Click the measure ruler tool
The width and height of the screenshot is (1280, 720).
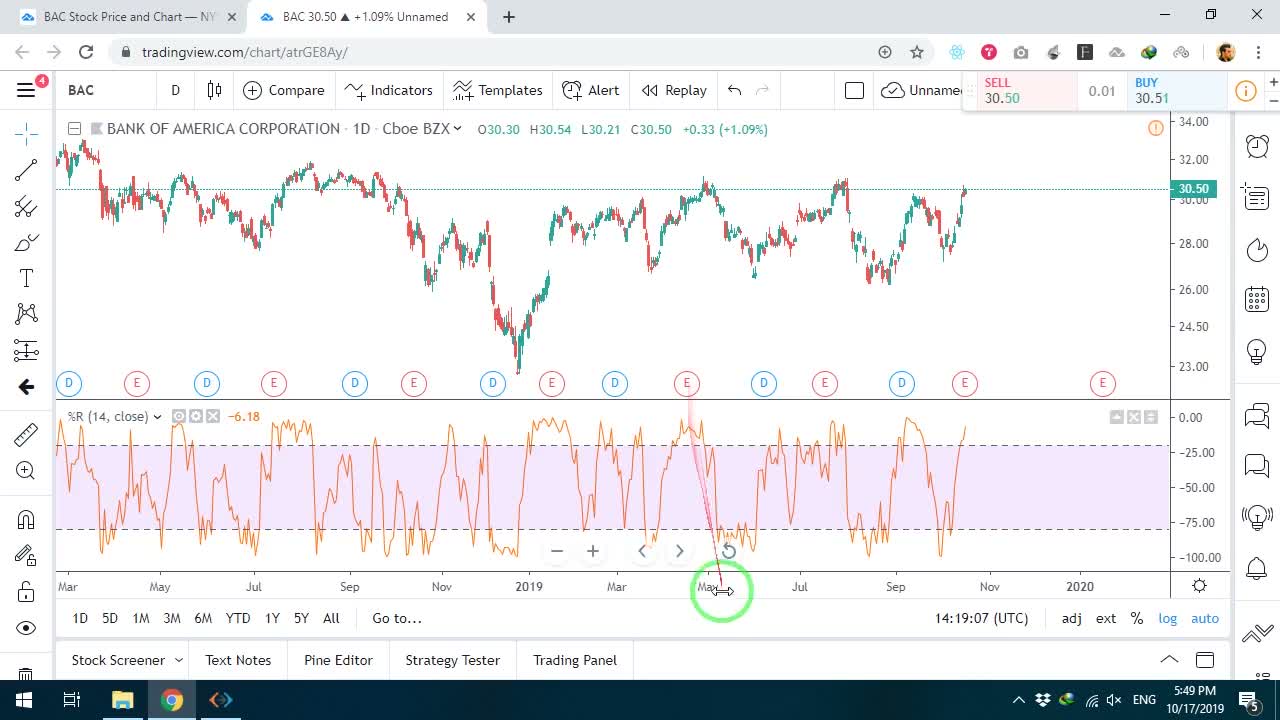pyautogui.click(x=26, y=434)
